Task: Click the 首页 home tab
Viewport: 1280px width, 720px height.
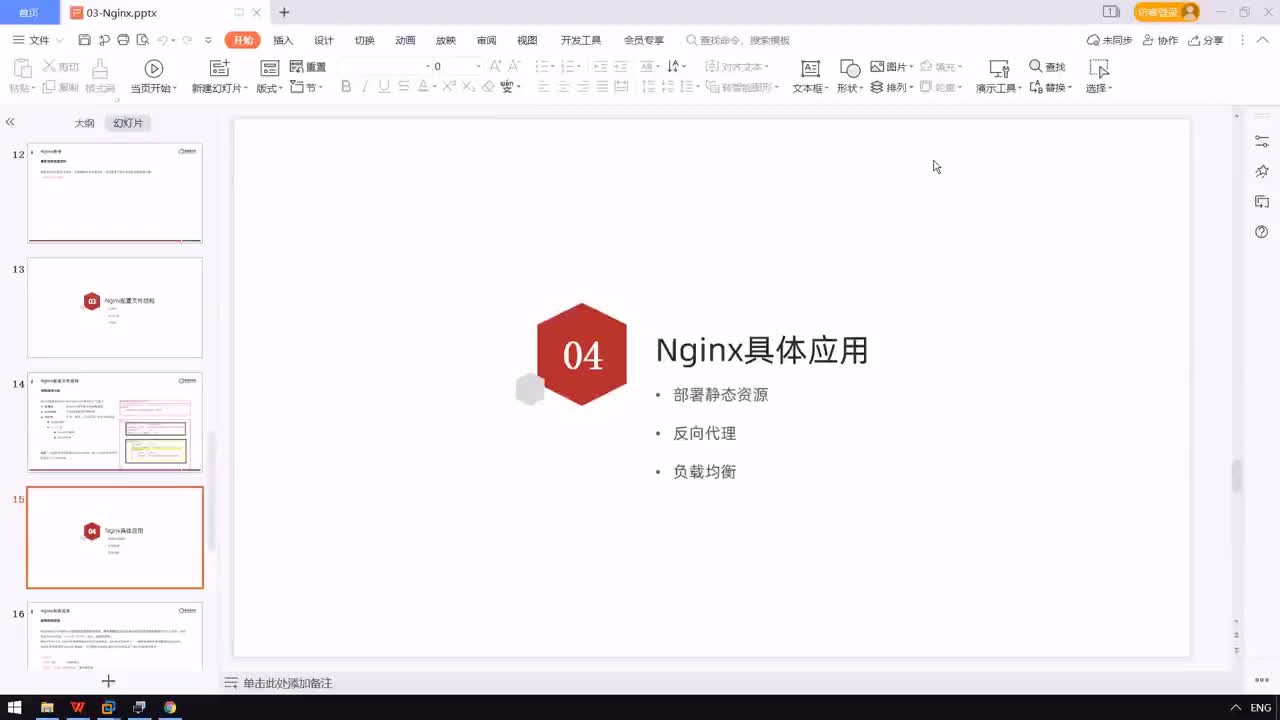Action: click(x=29, y=12)
